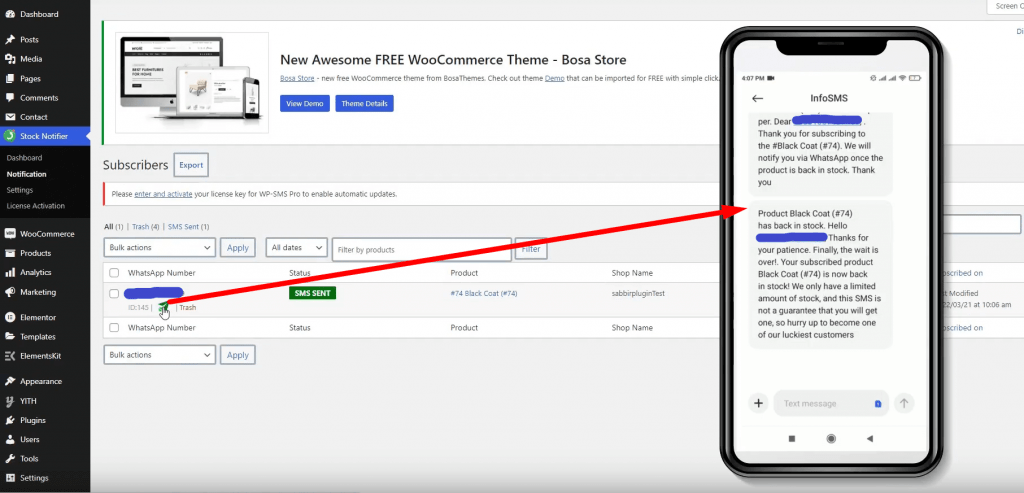Click the green send icon beside ID:145

(x=163, y=306)
